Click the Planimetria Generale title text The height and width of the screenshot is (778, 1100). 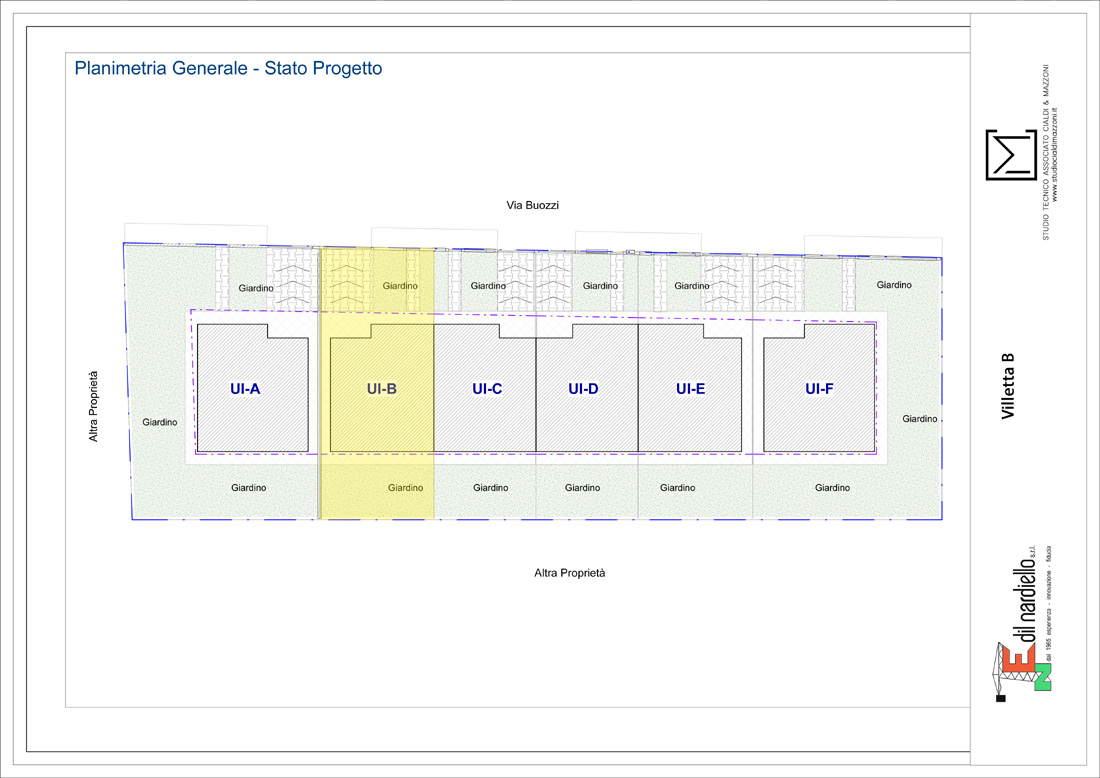(228, 69)
